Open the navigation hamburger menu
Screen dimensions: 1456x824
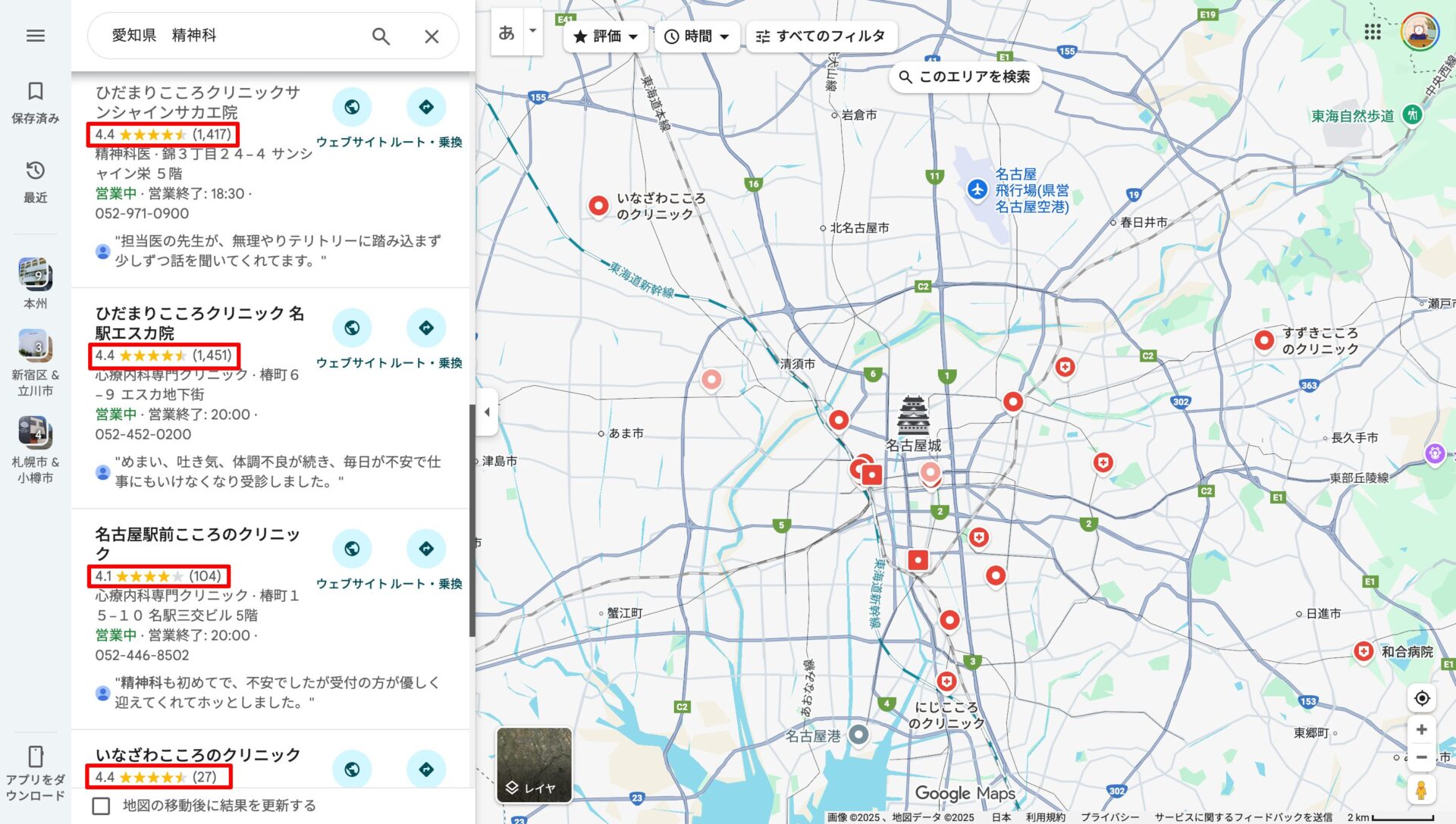(35, 36)
